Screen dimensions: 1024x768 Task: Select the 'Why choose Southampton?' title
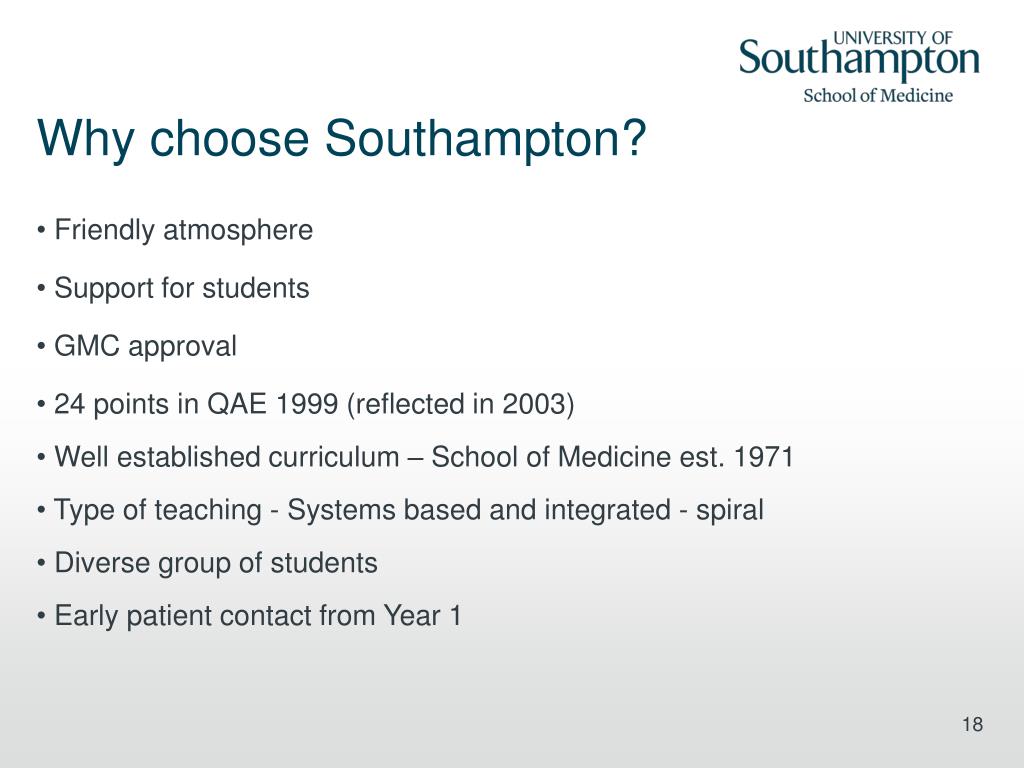click(342, 139)
